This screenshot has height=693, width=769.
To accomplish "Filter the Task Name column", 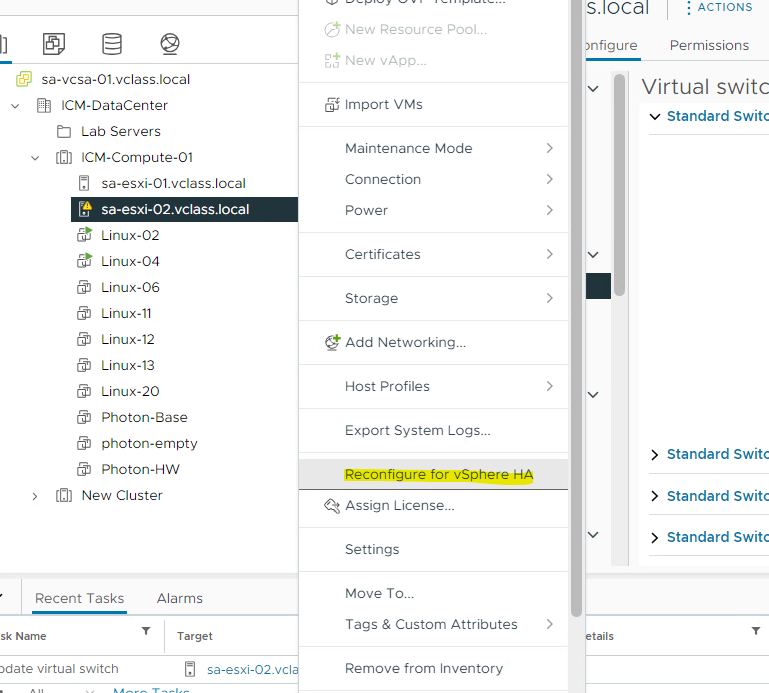I will coord(146,631).
